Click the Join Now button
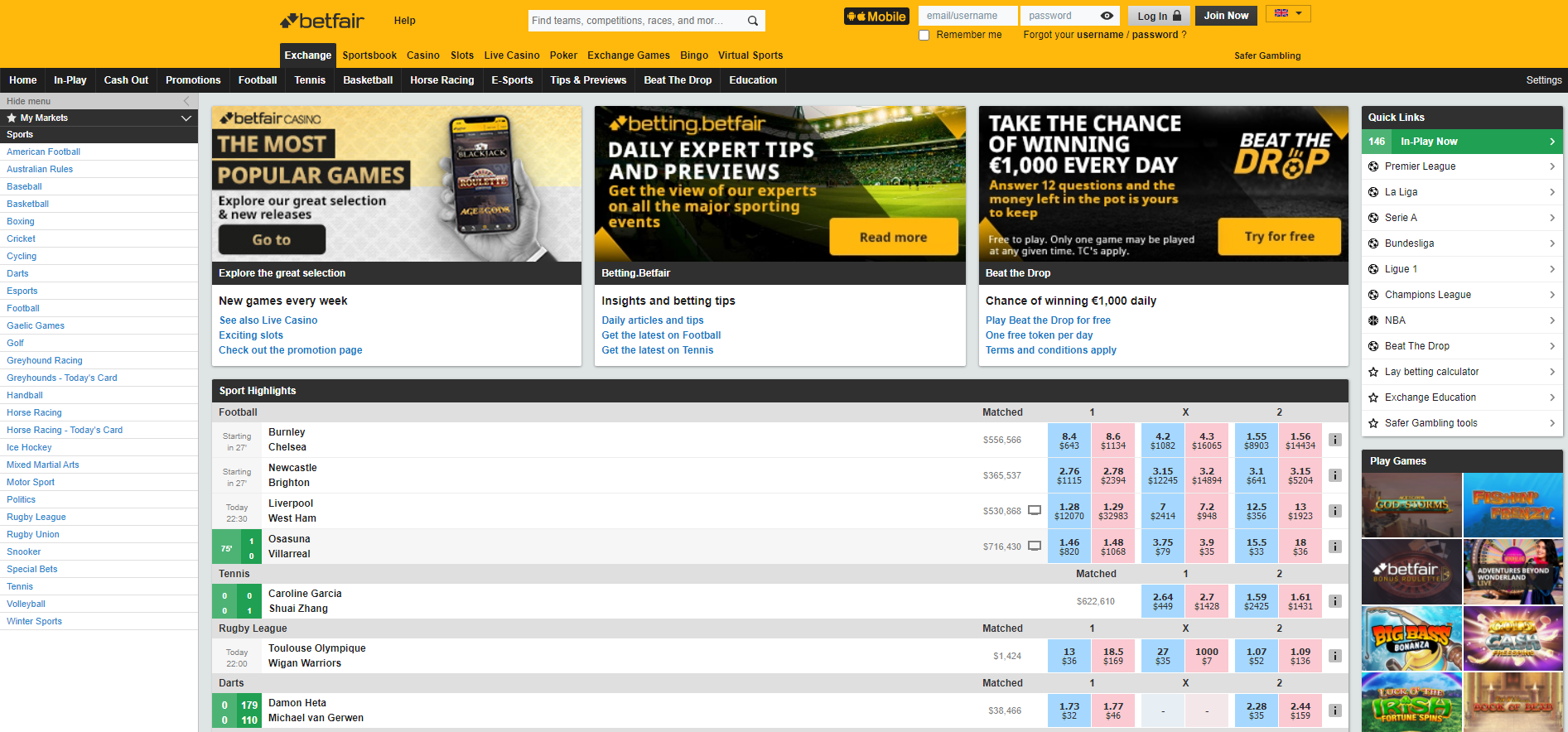This screenshot has width=1568, height=732. pos(1226,16)
